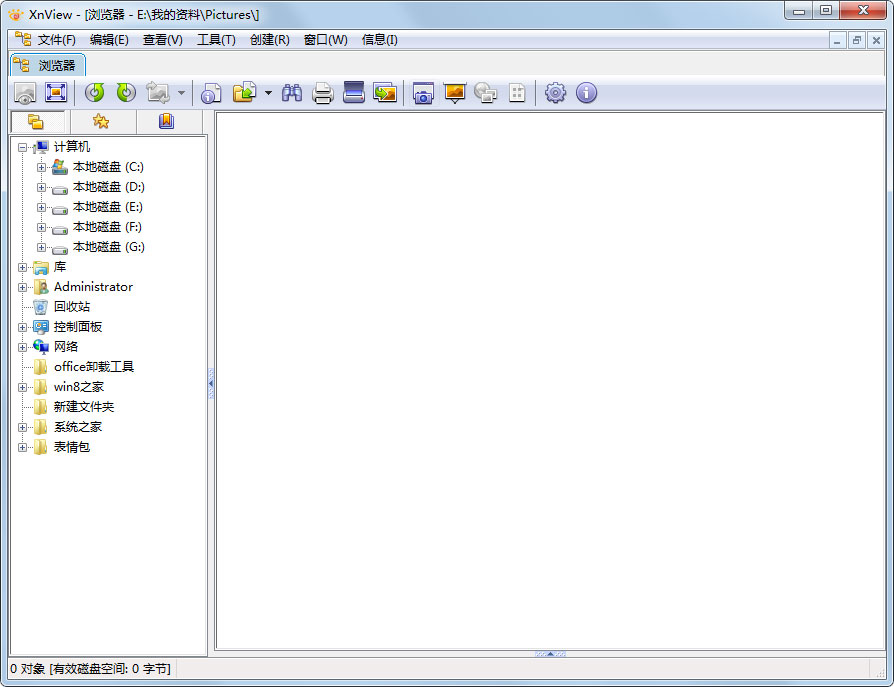This screenshot has height=687, width=894.
Task: Open the 查看(V) menu
Action: click(162, 40)
